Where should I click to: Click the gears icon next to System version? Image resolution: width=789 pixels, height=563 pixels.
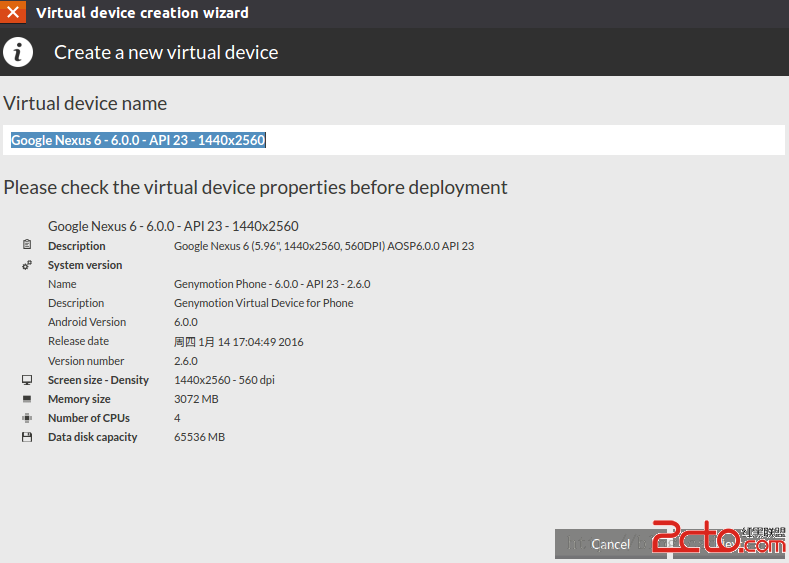tap(27, 265)
